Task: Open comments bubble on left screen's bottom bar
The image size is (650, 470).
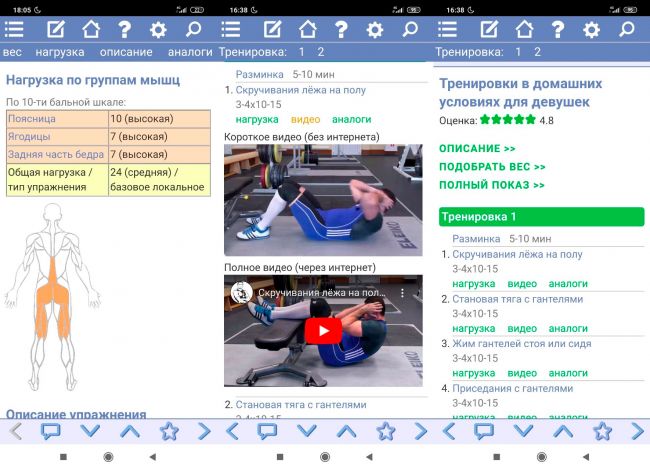Action: pos(51,431)
